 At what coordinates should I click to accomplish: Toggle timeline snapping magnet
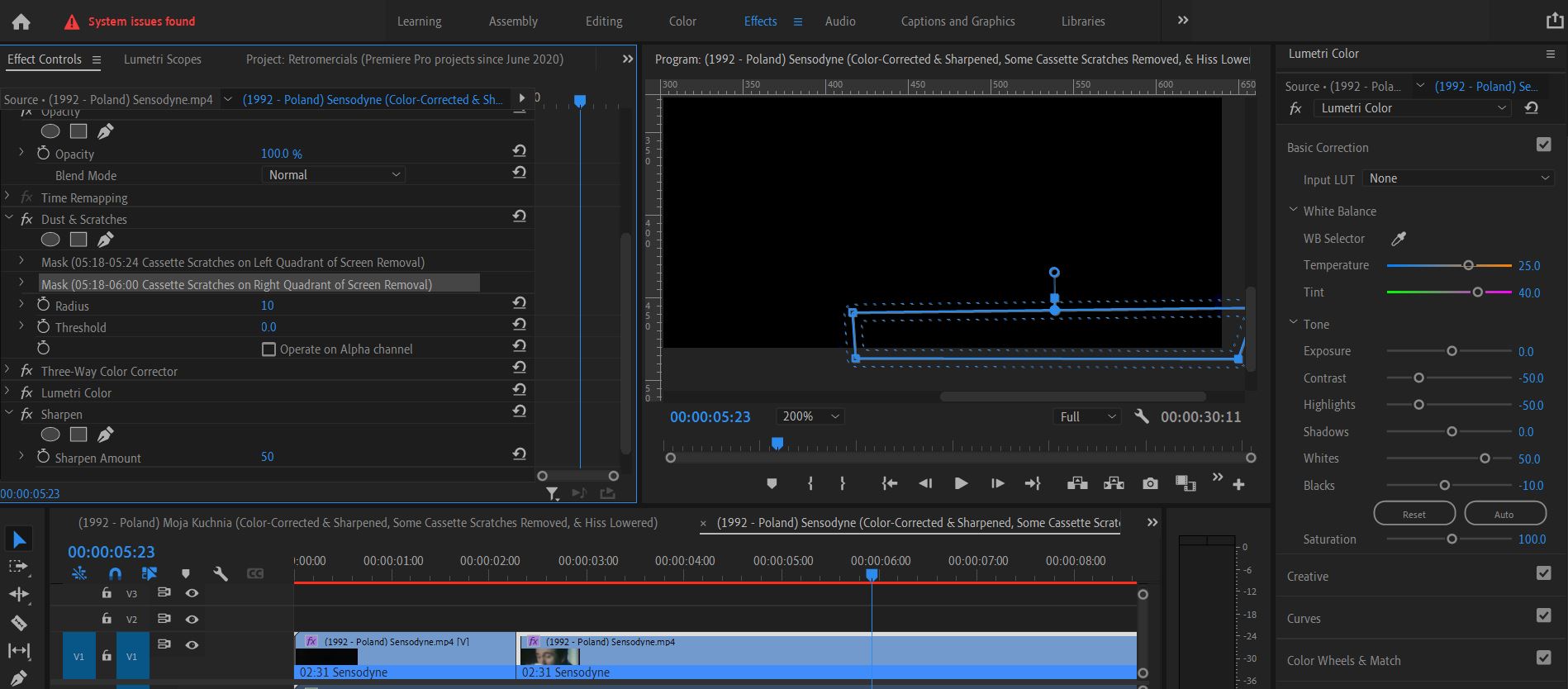coord(115,573)
